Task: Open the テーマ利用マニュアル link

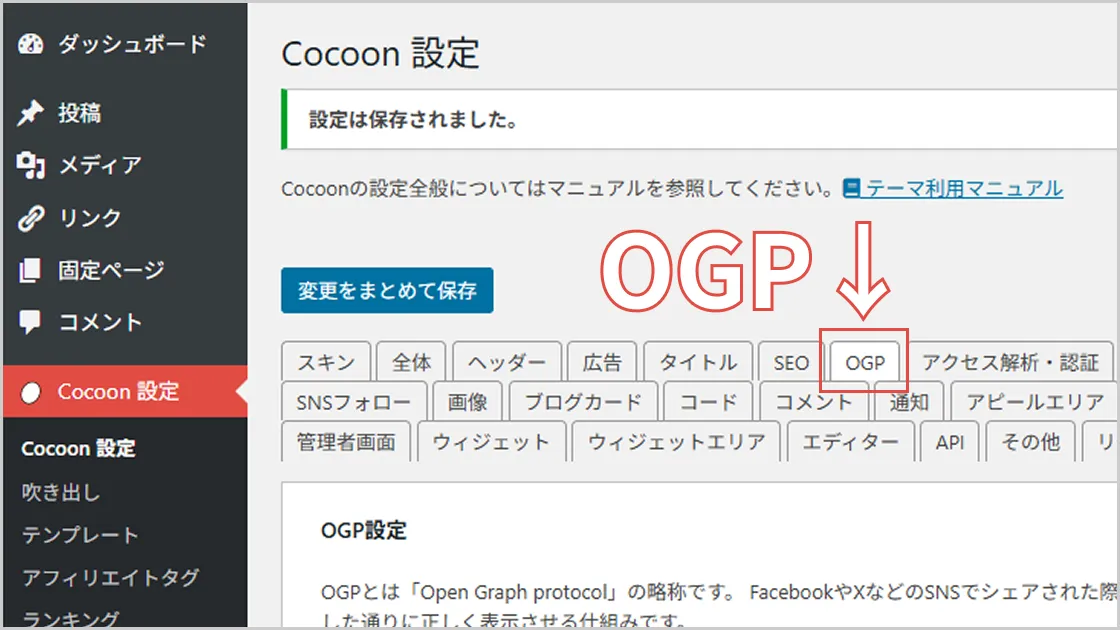Action: click(961, 187)
